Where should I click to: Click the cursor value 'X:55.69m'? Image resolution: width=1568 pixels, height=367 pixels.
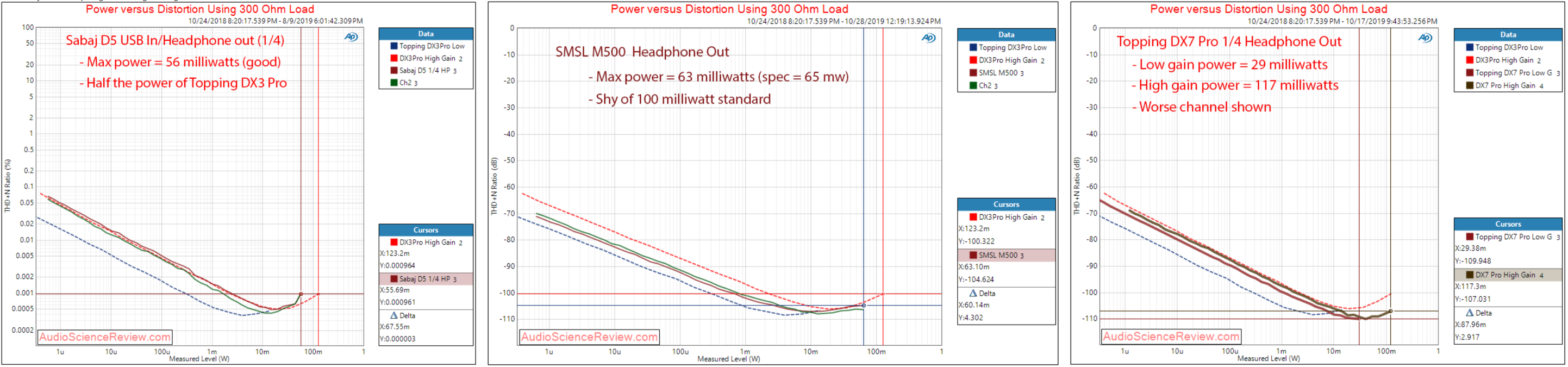(x=395, y=290)
